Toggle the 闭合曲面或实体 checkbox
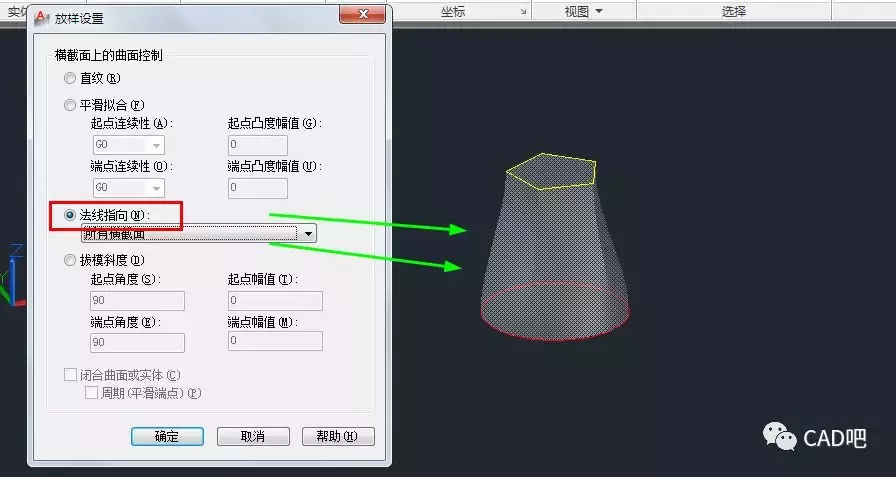The image size is (896, 477). tap(70, 375)
